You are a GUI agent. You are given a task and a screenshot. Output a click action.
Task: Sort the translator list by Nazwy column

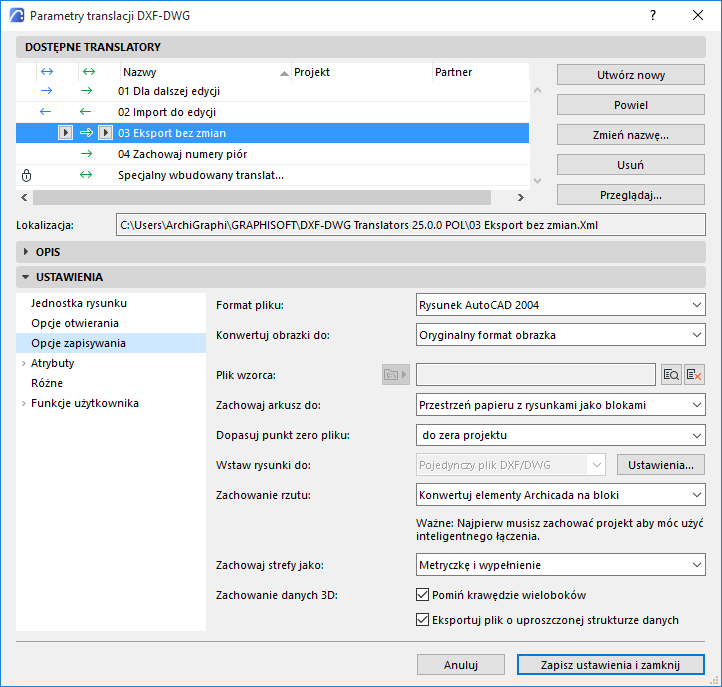coord(205,72)
